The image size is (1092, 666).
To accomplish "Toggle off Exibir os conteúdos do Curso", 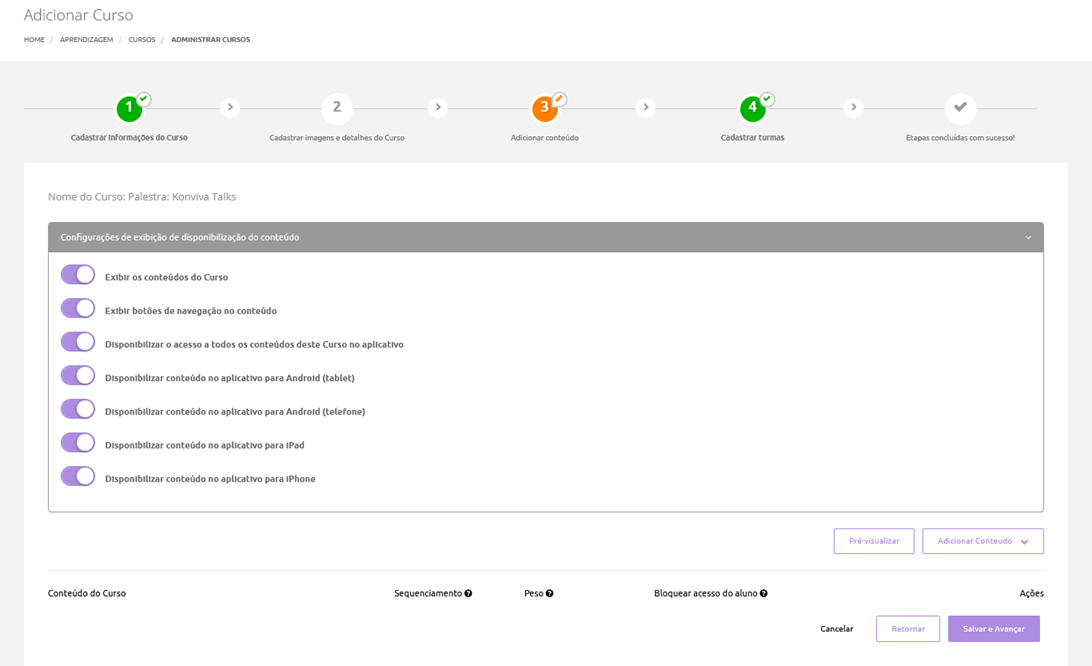I will pos(78,275).
